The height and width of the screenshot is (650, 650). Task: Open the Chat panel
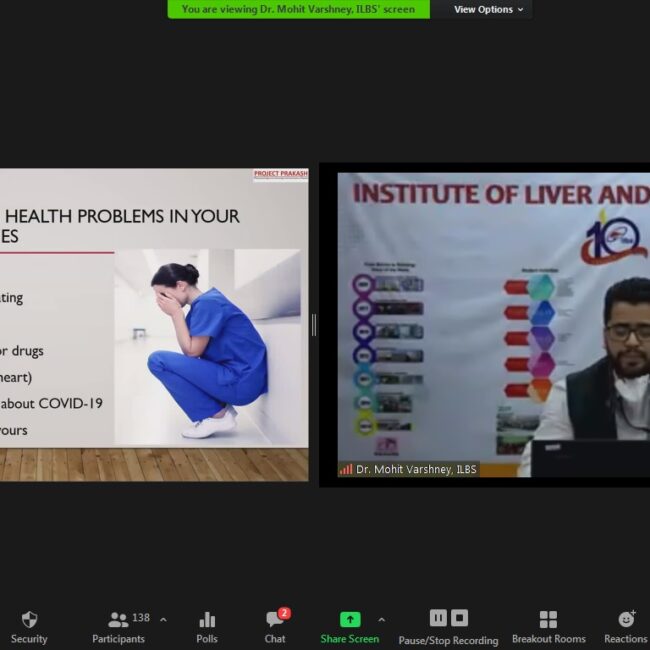tap(274, 621)
